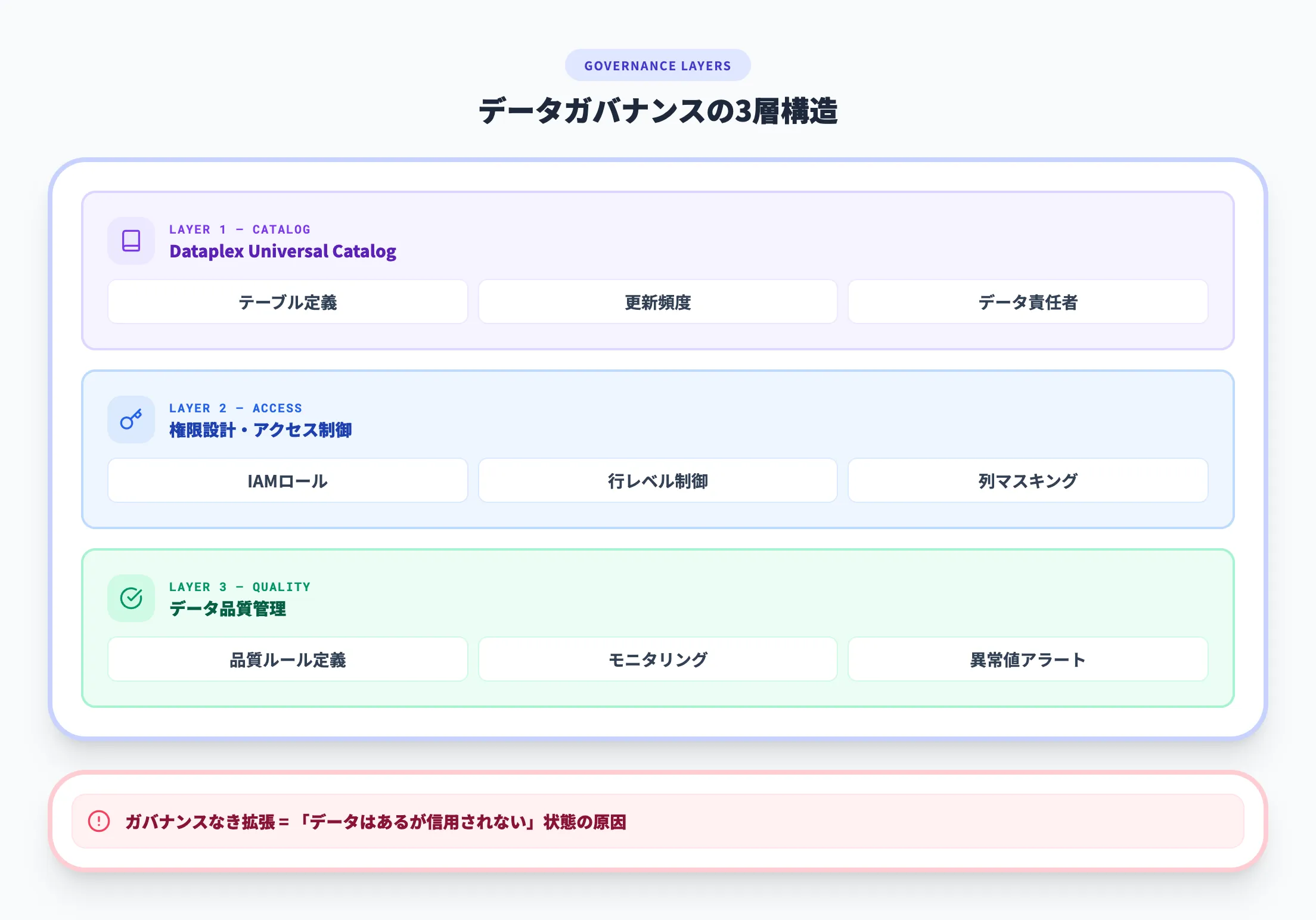This screenshot has width=1316, height=920.
Task: Select the 異常値アラート chip
Action: (1027, 659)
